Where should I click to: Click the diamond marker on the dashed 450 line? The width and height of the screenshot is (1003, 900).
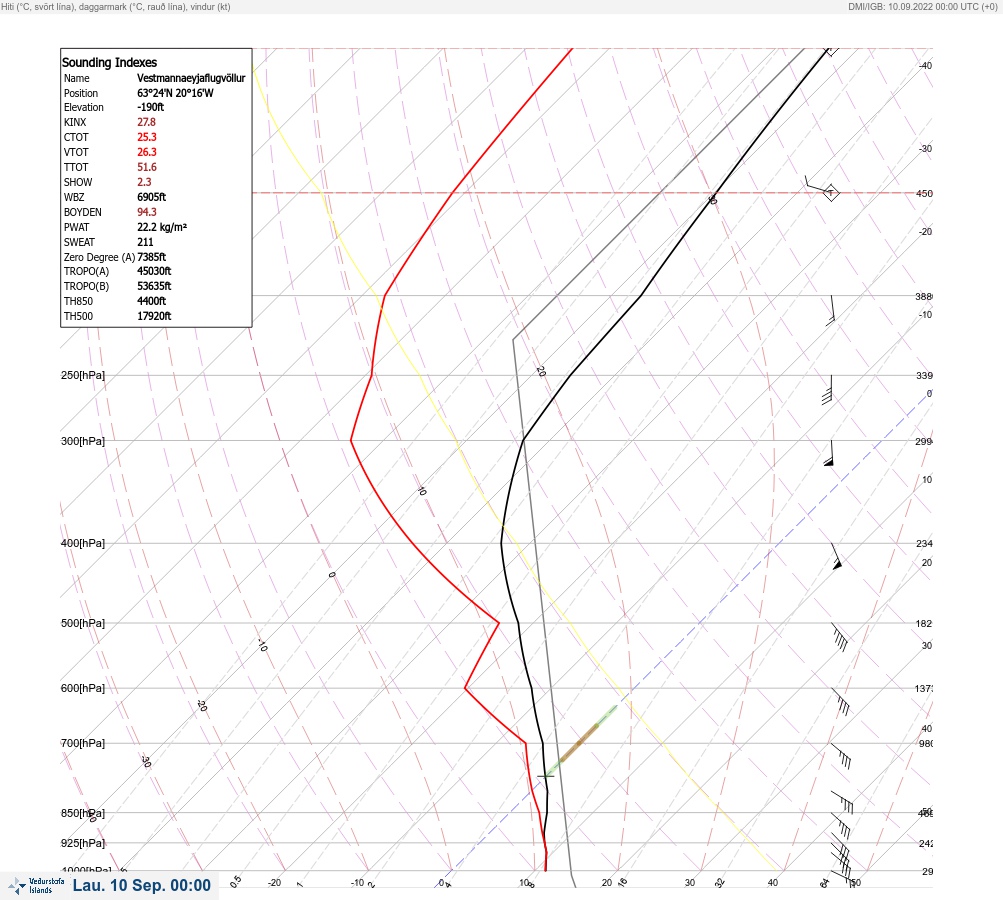pos(830,192)
